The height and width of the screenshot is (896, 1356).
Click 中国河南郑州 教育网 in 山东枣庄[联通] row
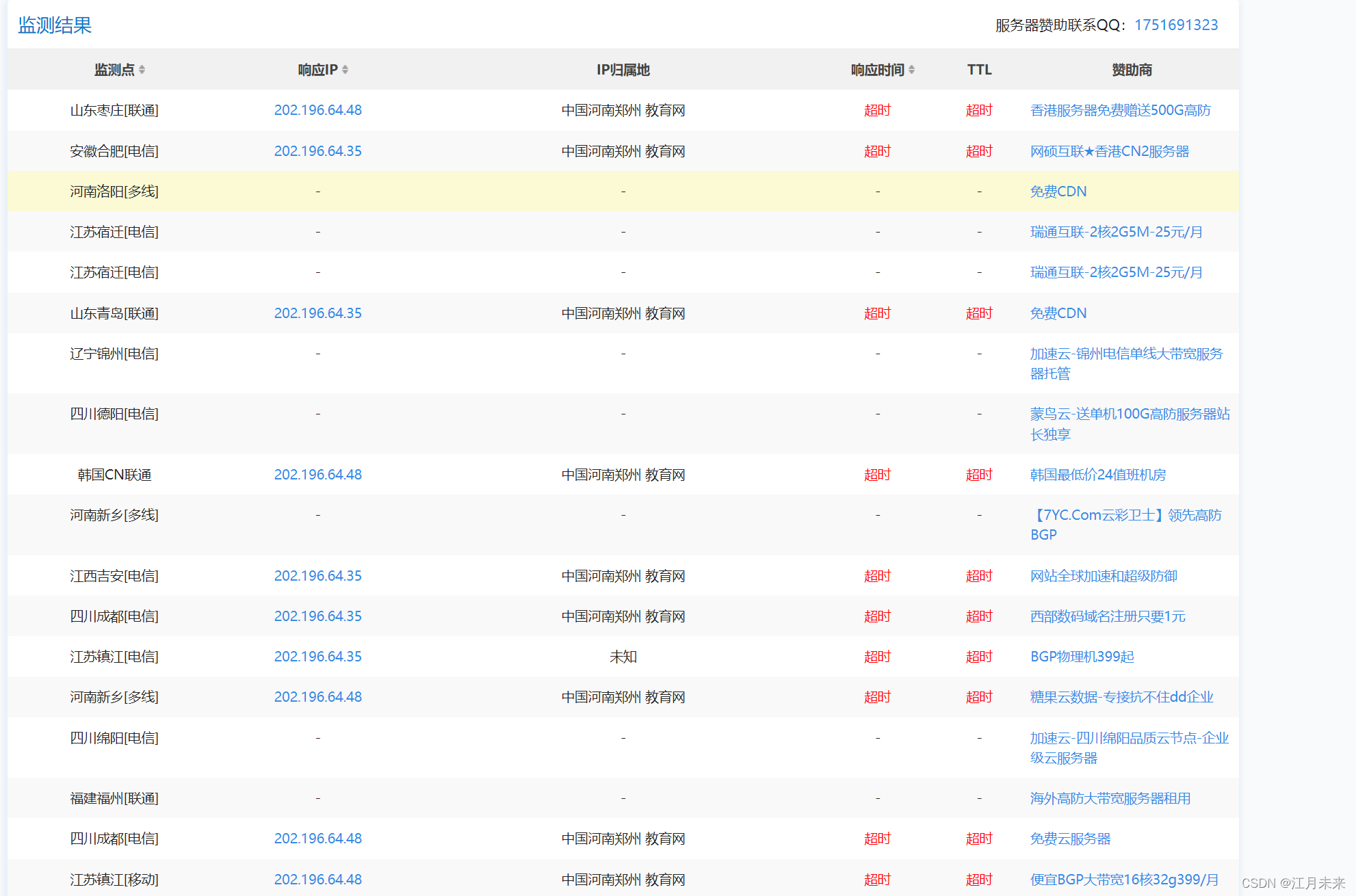coord(623,110)
